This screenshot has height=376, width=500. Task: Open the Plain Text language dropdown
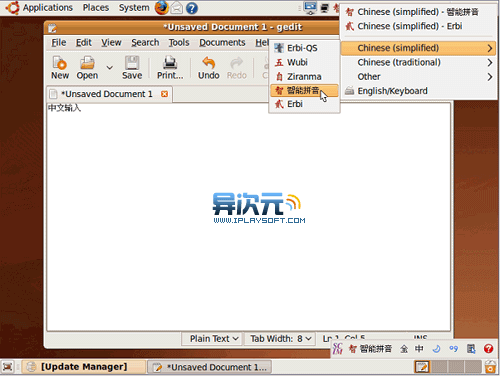tap(212, 339)
